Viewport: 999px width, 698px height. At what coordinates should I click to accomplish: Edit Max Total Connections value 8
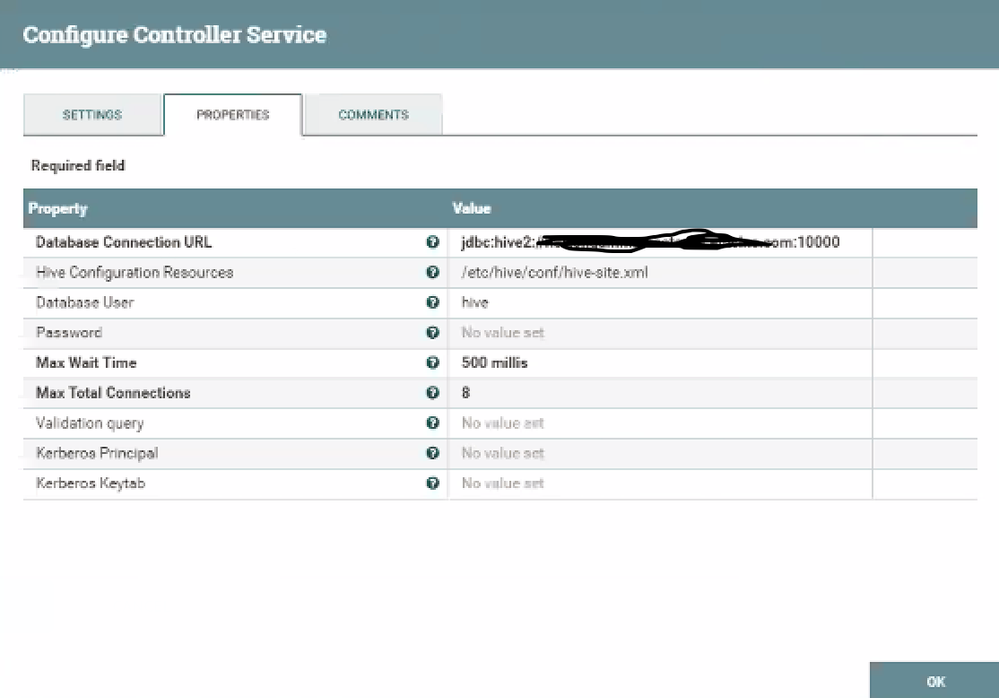point(660,393)
